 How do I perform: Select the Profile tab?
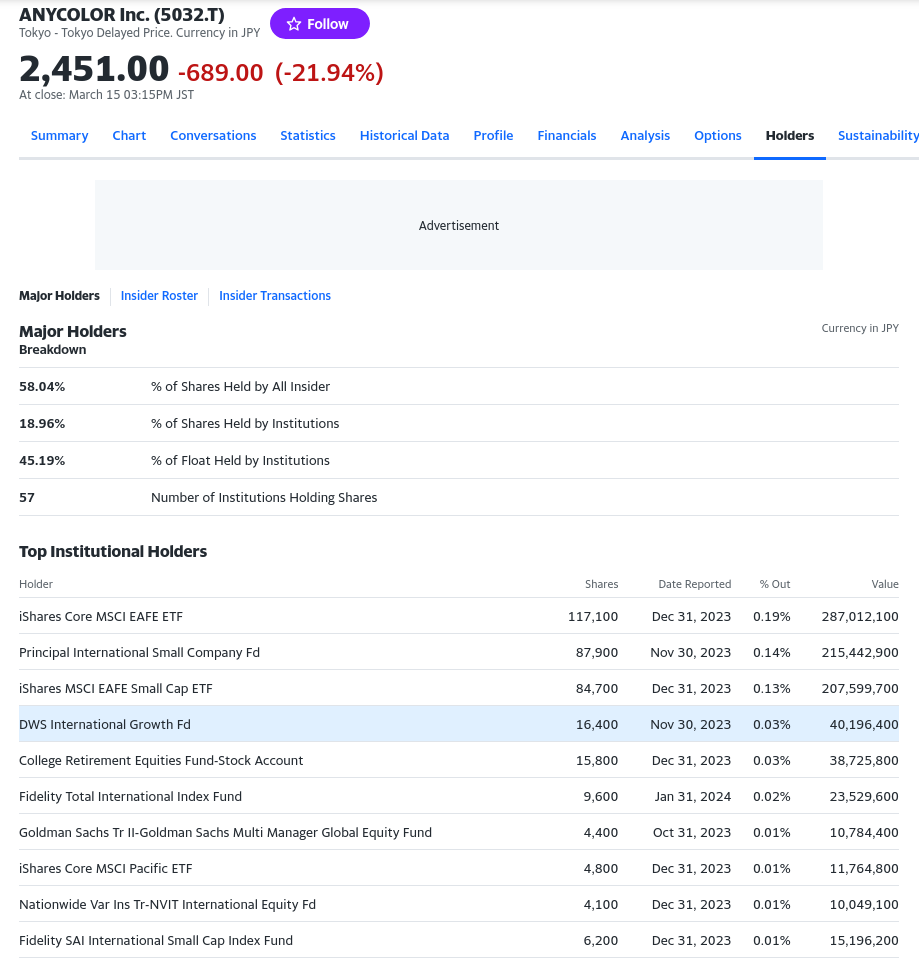click(x=493, y=136)
